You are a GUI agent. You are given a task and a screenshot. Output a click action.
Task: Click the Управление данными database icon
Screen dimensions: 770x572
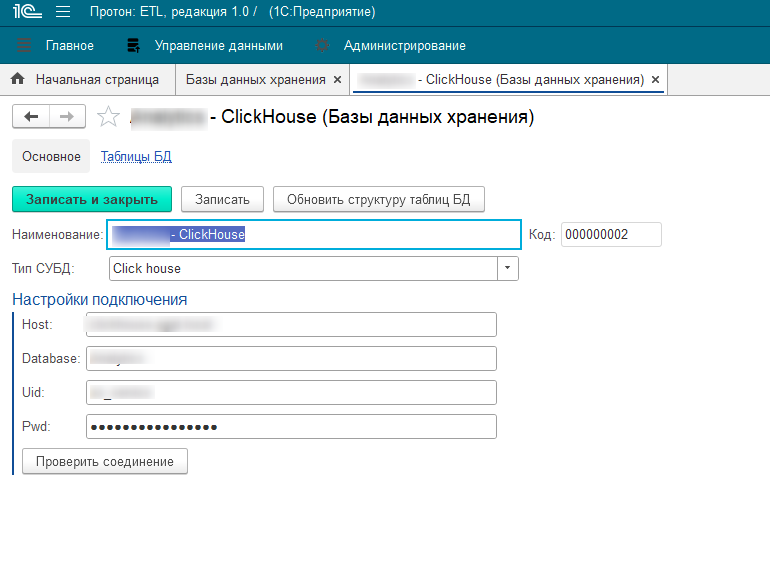(134, 45)
